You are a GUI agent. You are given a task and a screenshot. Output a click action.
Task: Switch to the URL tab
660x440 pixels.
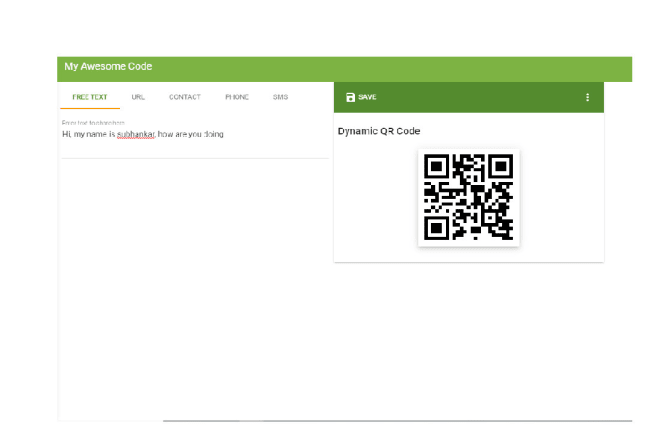(138, 97)
